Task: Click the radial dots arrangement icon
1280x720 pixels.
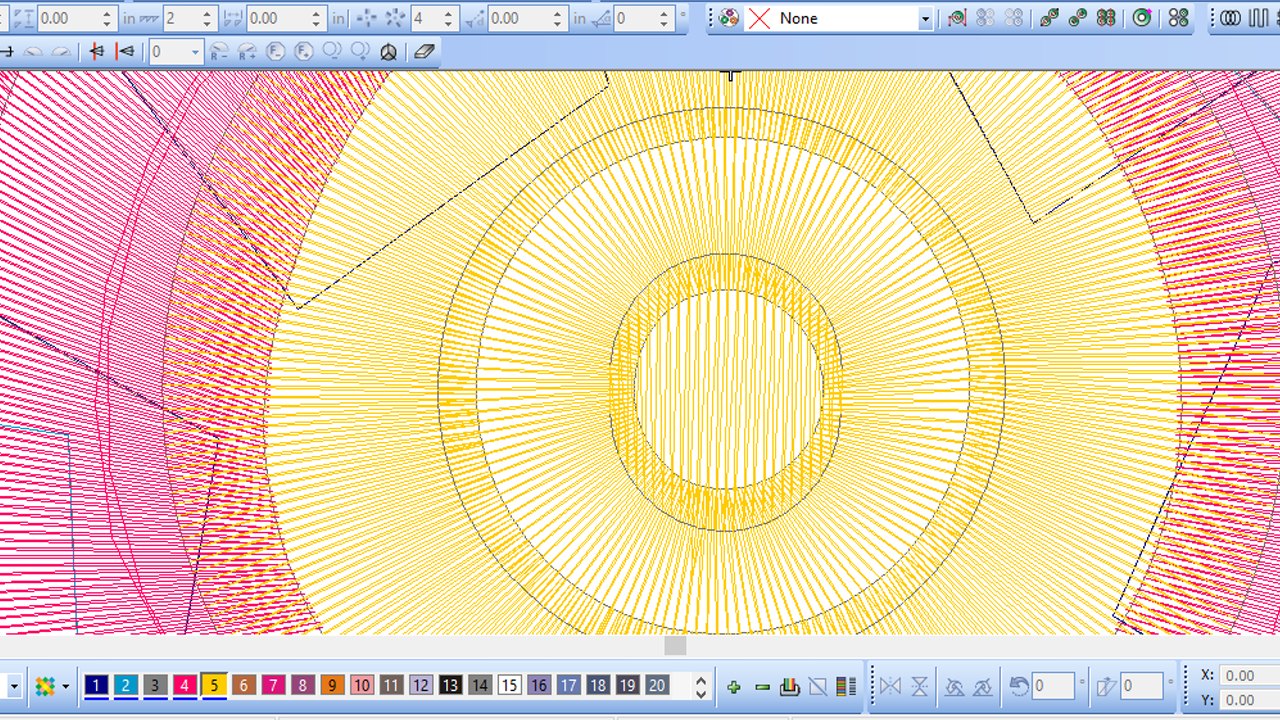Action: 395,18
